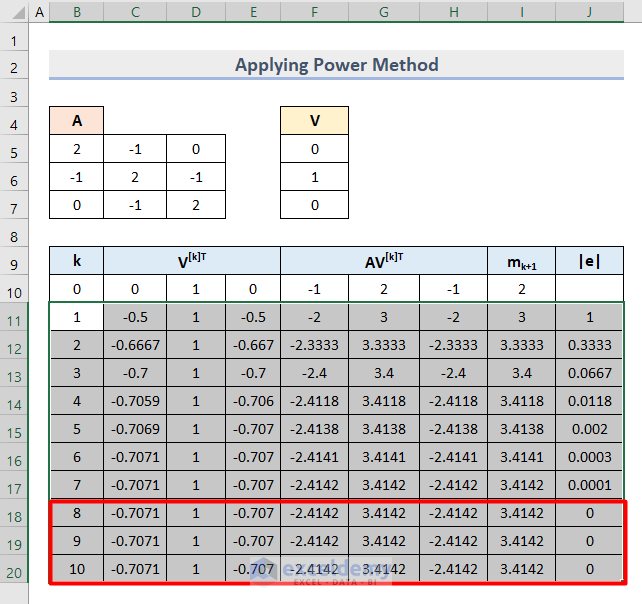
Task: Select row 2 header
Action: 14,67
